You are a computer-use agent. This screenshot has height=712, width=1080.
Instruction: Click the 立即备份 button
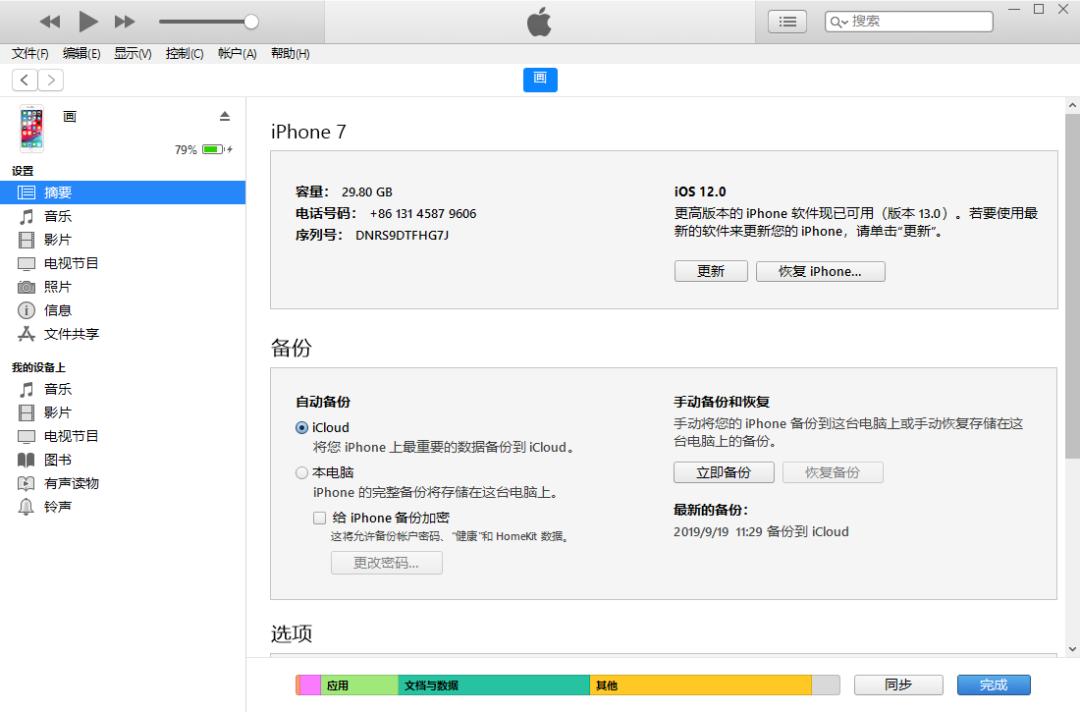[x=723, y=471]
